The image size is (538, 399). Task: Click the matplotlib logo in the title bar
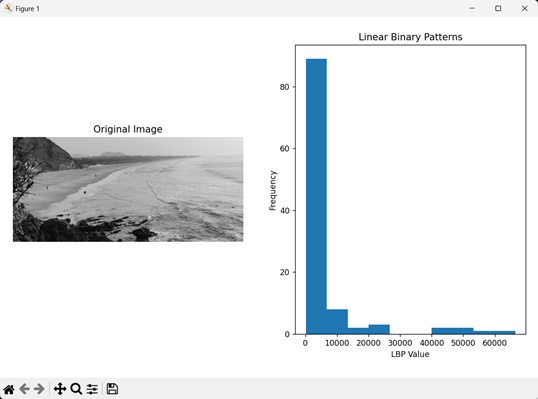click(x=8, y=8)
